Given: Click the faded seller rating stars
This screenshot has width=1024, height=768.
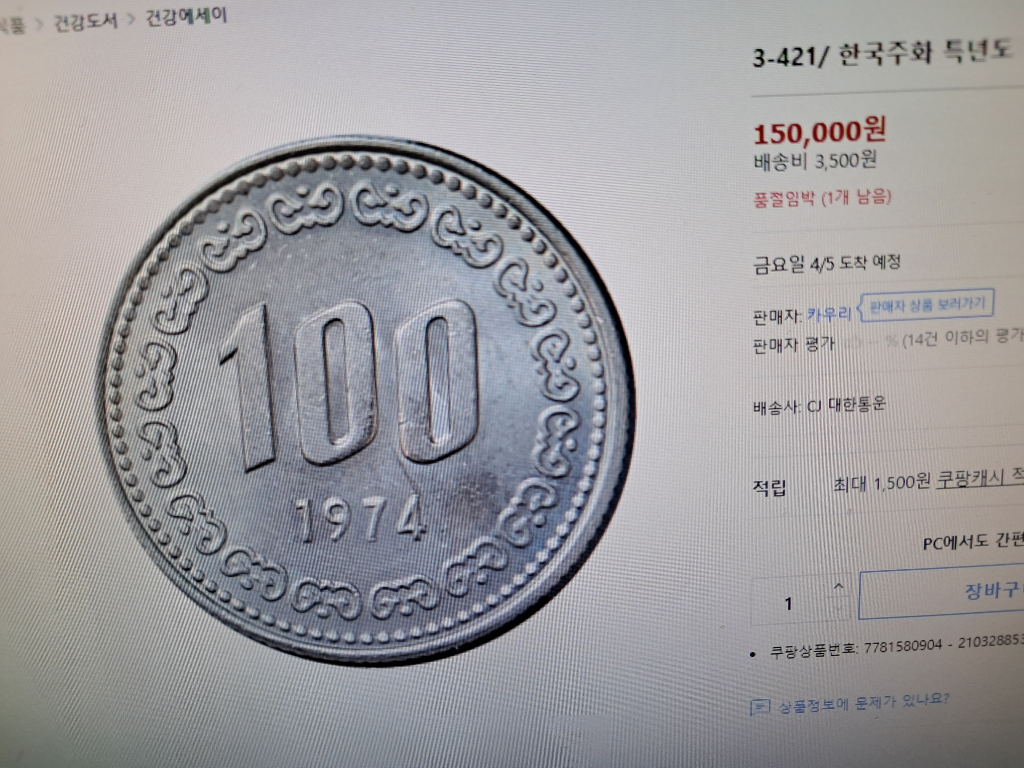Looking at the screenshot, I should pos(865,342).
